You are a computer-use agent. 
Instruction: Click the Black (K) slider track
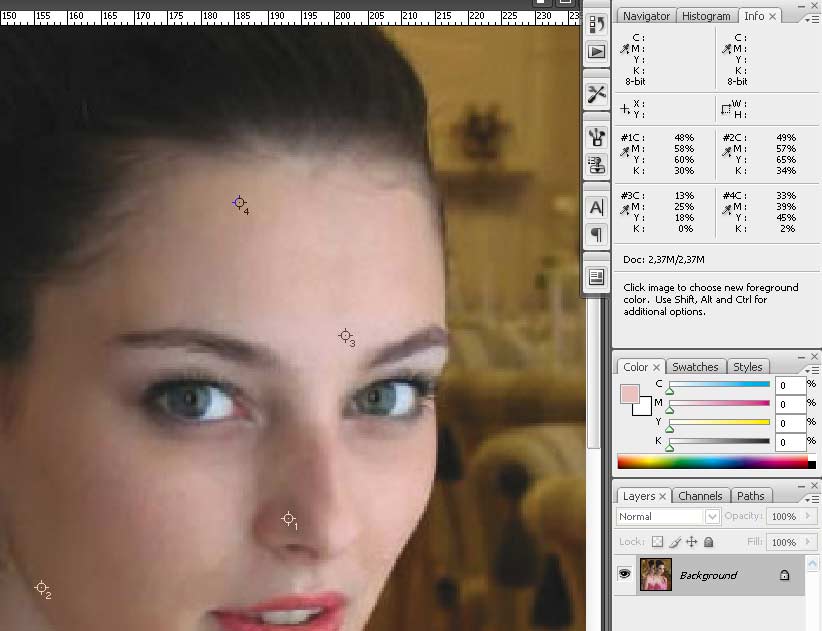tap(719, 441)
